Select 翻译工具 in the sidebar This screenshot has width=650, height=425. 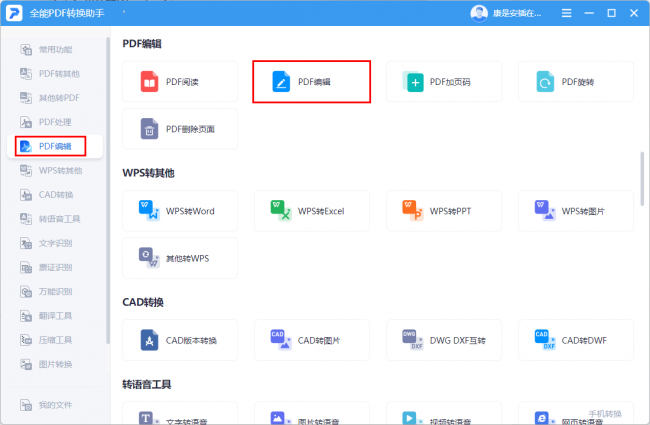coord(55,316)
